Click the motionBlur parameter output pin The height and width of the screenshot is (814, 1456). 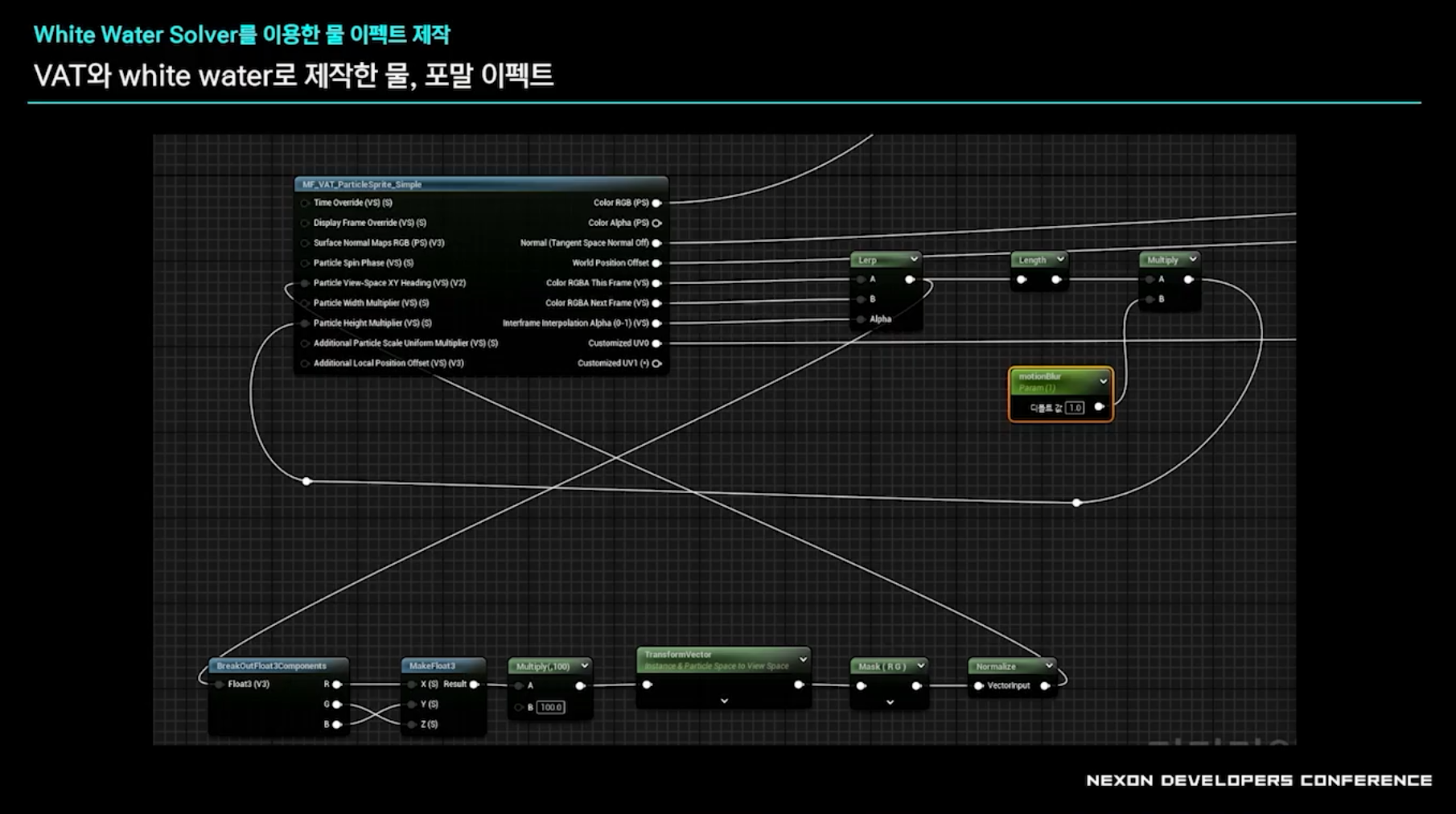pyautogui.click(x=1099, y=407)
